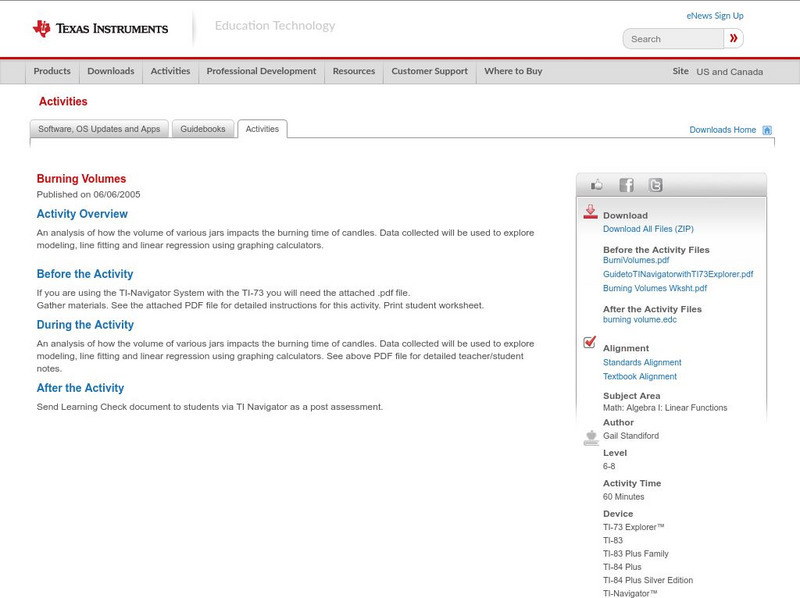Open Software, OS Updates and Apps tab
This screenshot has width=800, height=598.
pos(99,129)
